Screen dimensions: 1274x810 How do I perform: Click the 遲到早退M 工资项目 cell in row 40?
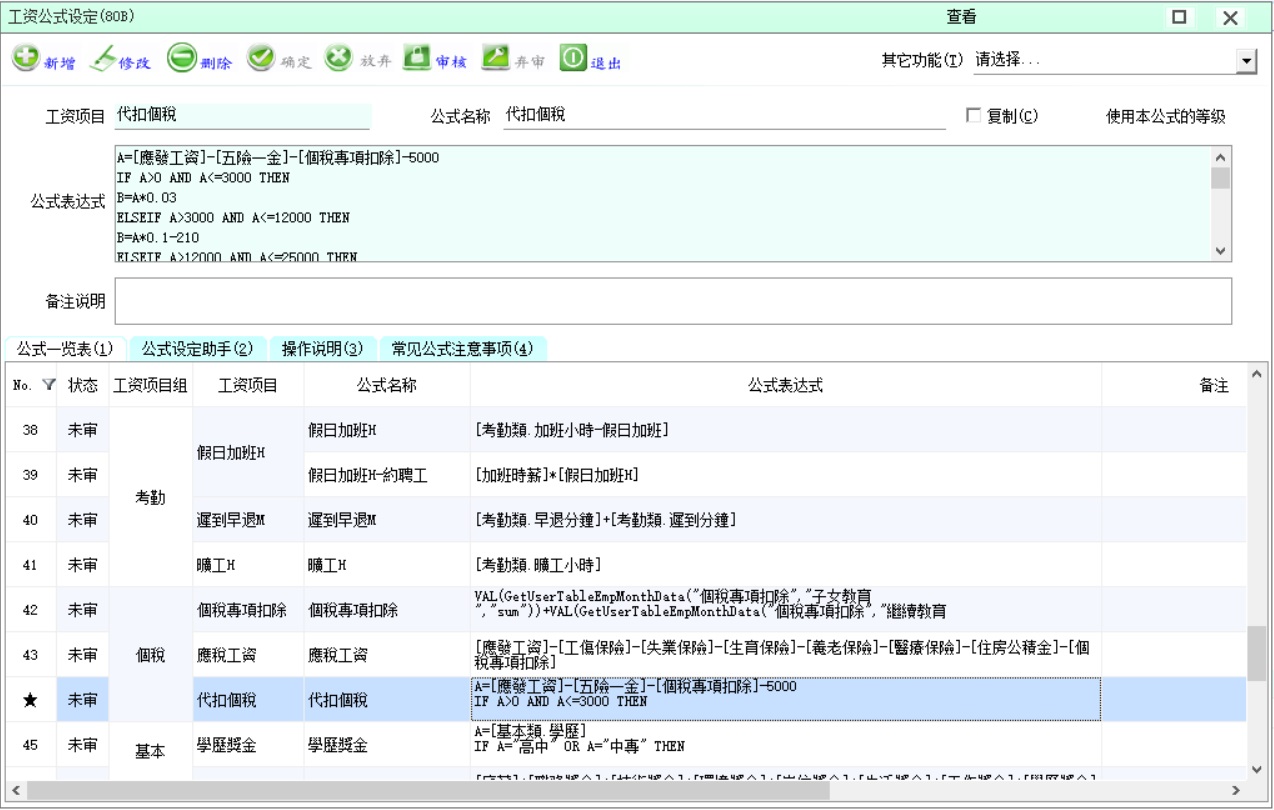click(x=248, y=520)
